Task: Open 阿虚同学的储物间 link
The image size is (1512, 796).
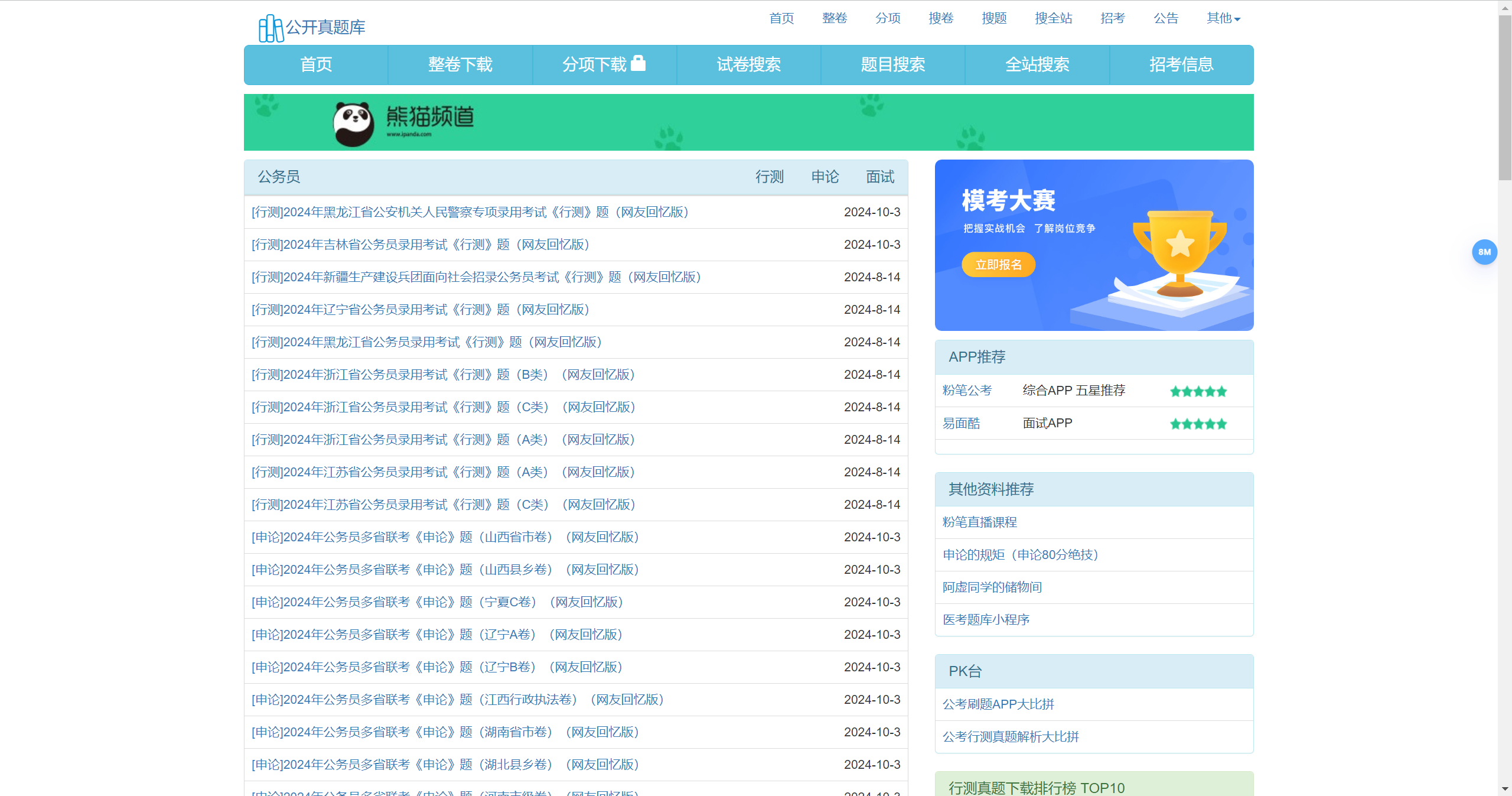Action: coord(992,587)
